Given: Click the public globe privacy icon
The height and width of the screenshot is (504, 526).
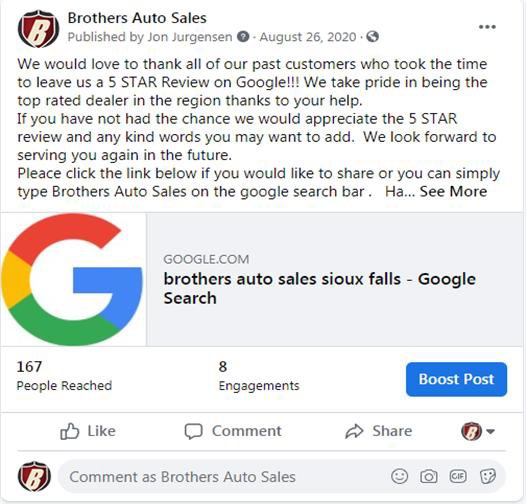Looking at the screenshot, I should pos(372,37).
